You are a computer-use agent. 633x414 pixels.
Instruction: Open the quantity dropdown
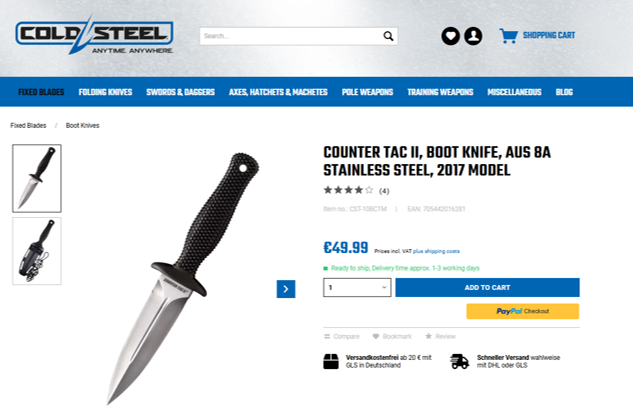(x=357, y=287)
